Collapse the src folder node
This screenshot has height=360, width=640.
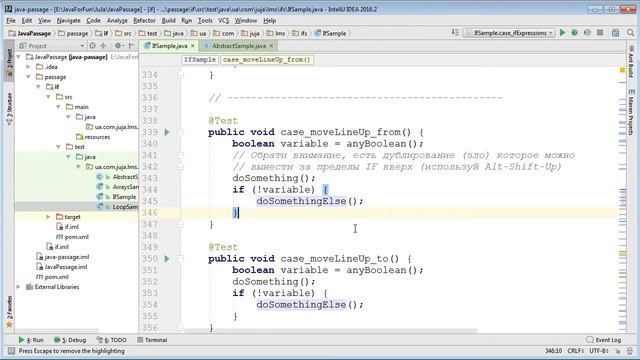point(49,97)
